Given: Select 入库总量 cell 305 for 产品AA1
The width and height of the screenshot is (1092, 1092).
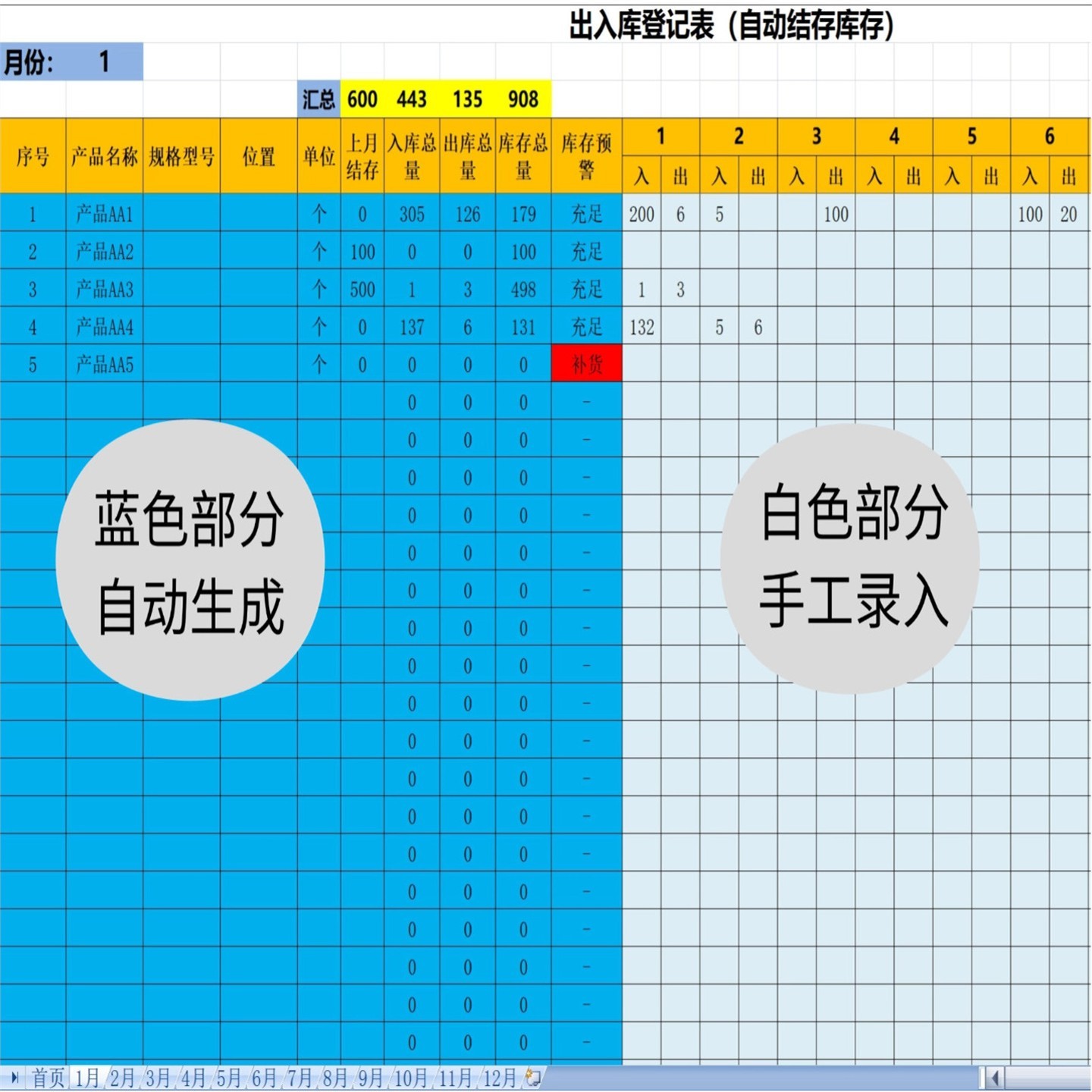Looking at the screenshot, I should pos(412,214).
